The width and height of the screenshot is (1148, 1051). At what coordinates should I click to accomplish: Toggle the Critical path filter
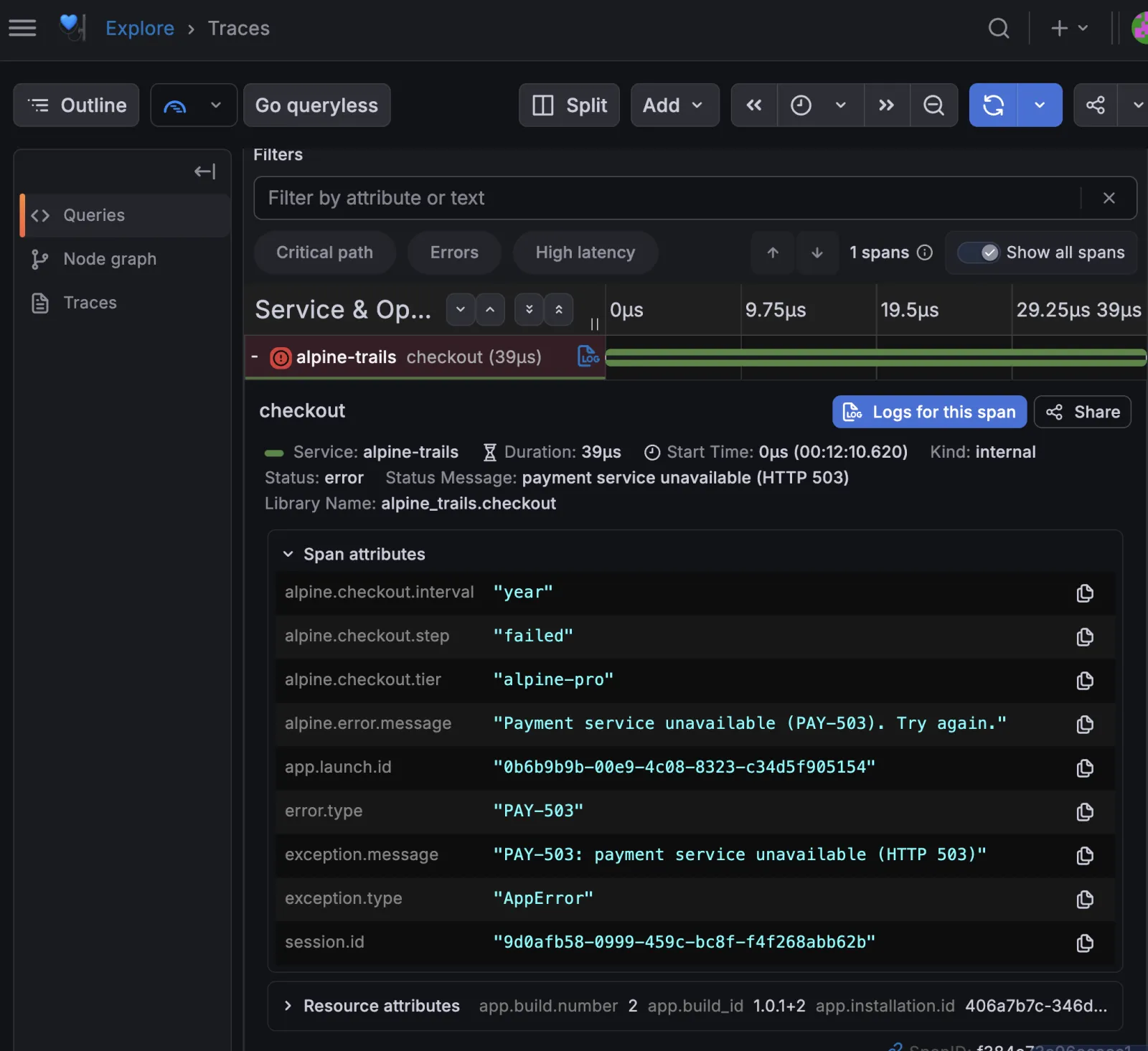(x=324, y=253)
